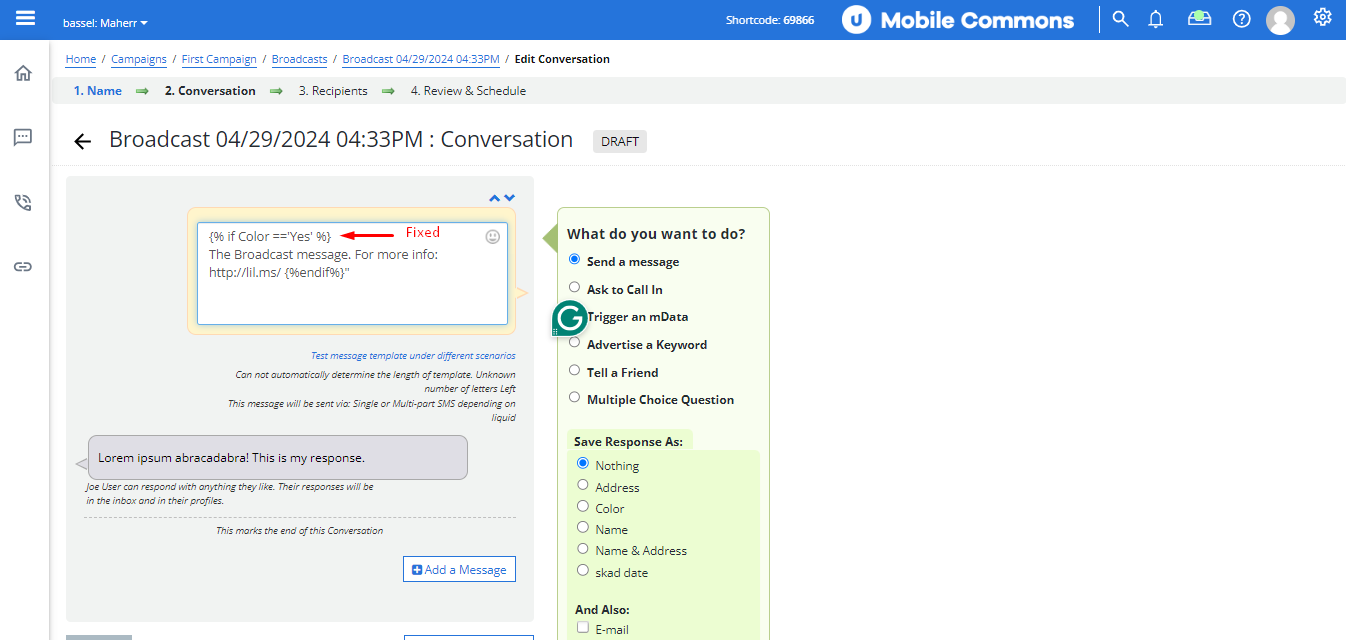Open the hamburger navigation menu
This screenshot has height=640, width=1346.
click(x=25, y=18)
